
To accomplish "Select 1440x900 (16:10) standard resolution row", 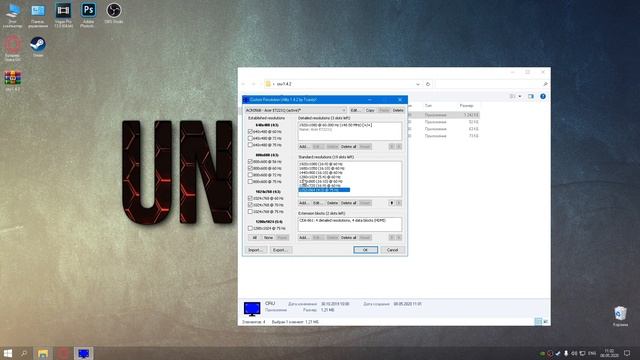I will 321,173.
